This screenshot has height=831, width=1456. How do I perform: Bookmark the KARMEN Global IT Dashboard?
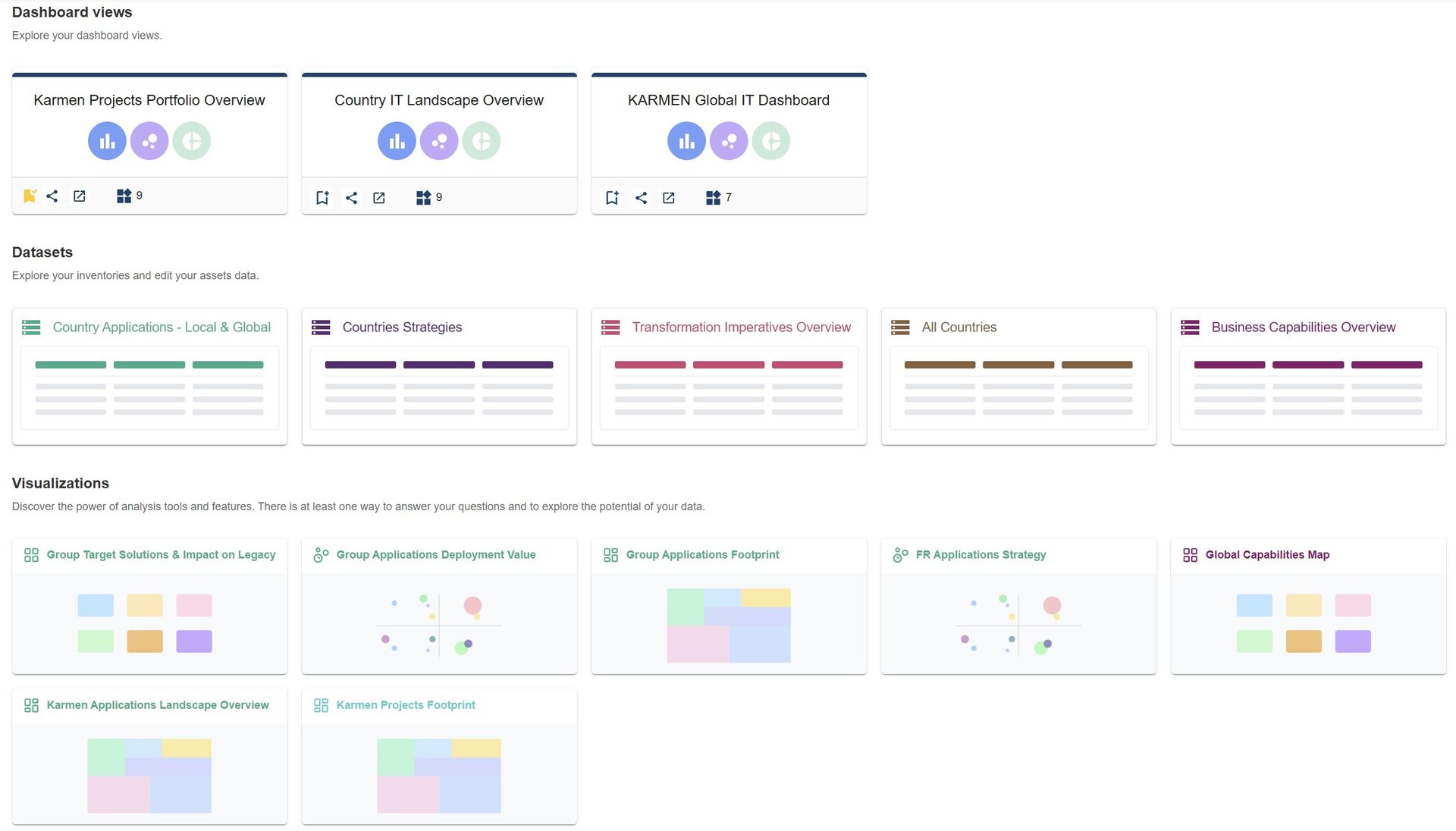(612, 198)
